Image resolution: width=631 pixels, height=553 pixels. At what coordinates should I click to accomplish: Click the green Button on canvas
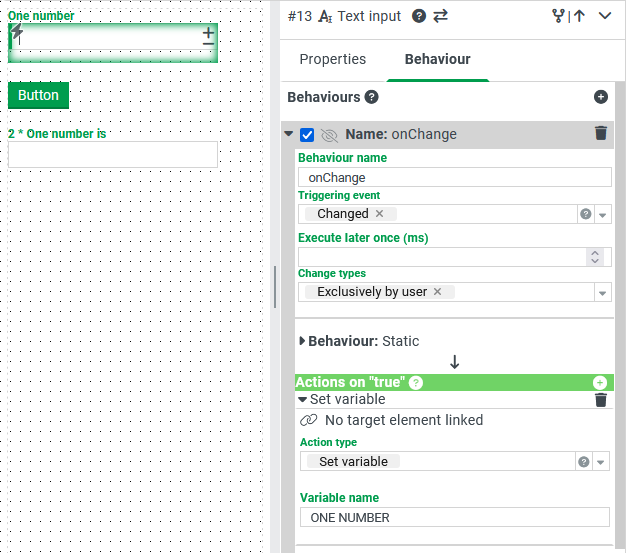pos(38,95)
